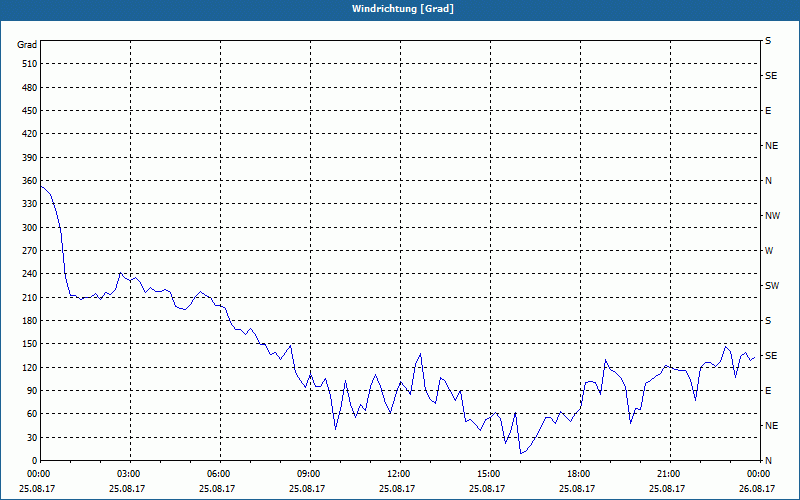Viewport: 800px width, 500px height.
Task: Click the 60 left axis label
Action: pos(32,413)
